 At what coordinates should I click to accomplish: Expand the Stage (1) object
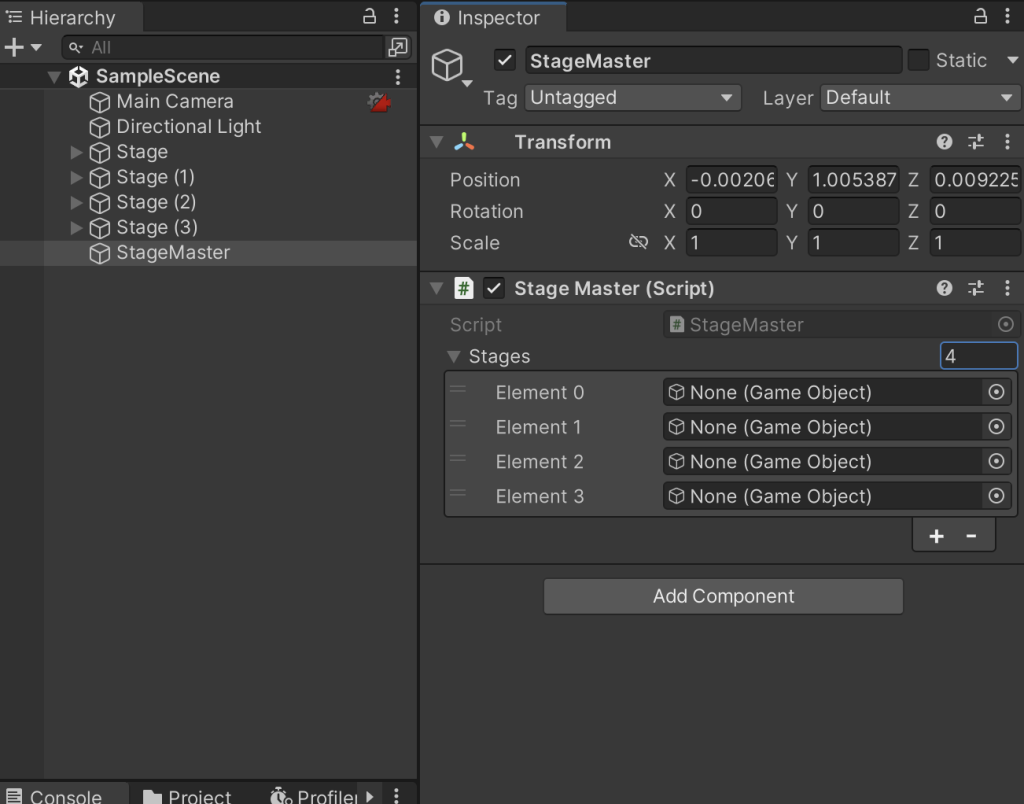point(76,178)
